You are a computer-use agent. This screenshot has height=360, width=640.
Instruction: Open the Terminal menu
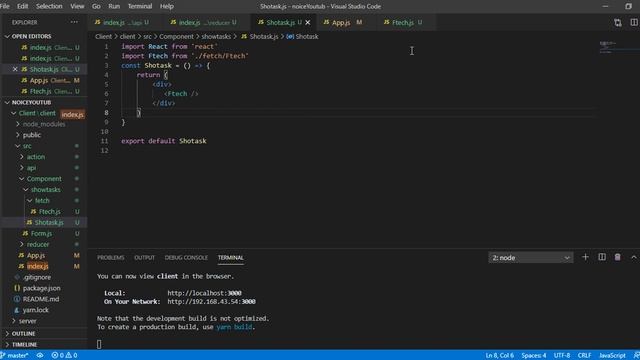pos(140,6)
